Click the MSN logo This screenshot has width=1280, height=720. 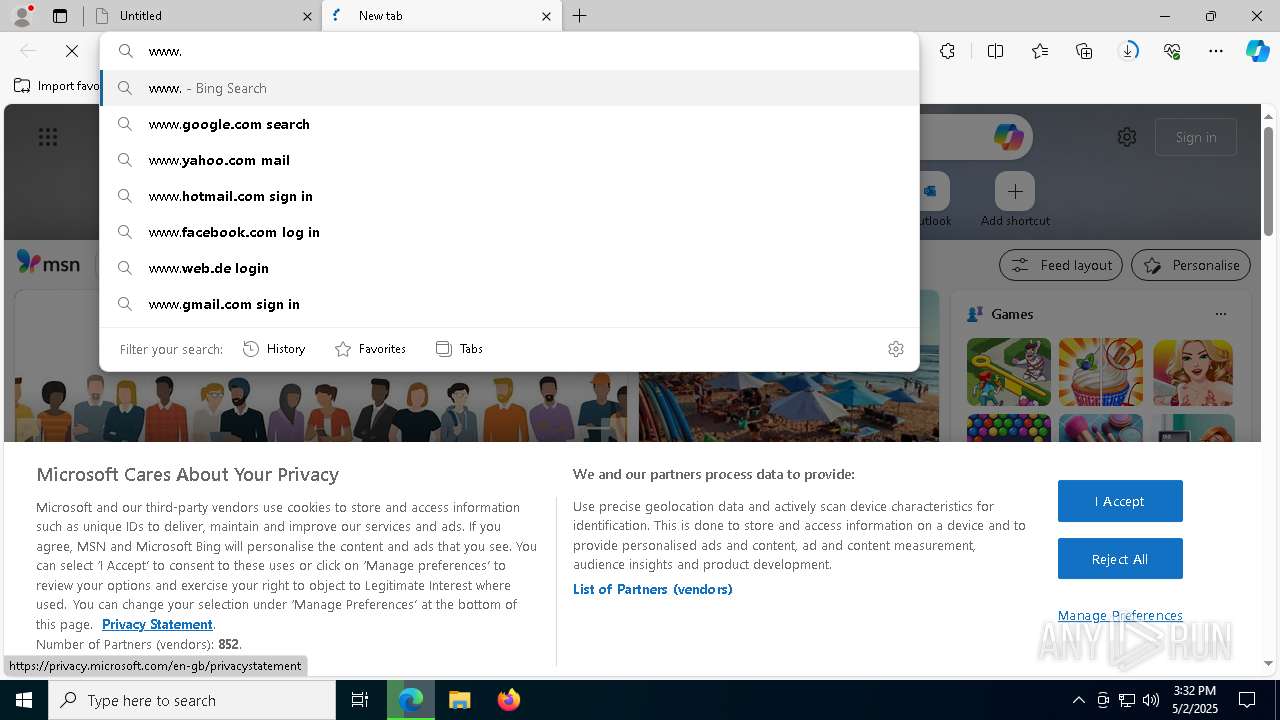click(48, 263)
